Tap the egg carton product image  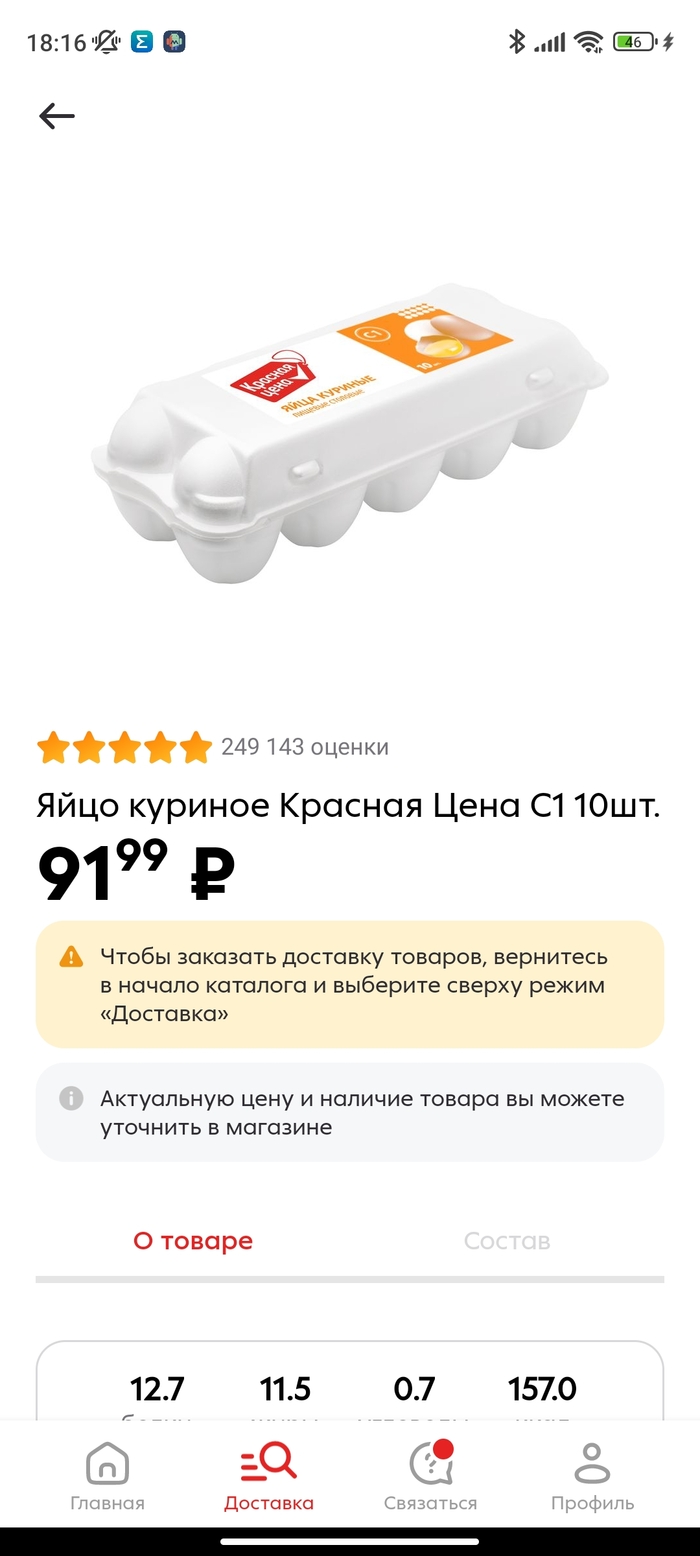[x=350, y=432]
